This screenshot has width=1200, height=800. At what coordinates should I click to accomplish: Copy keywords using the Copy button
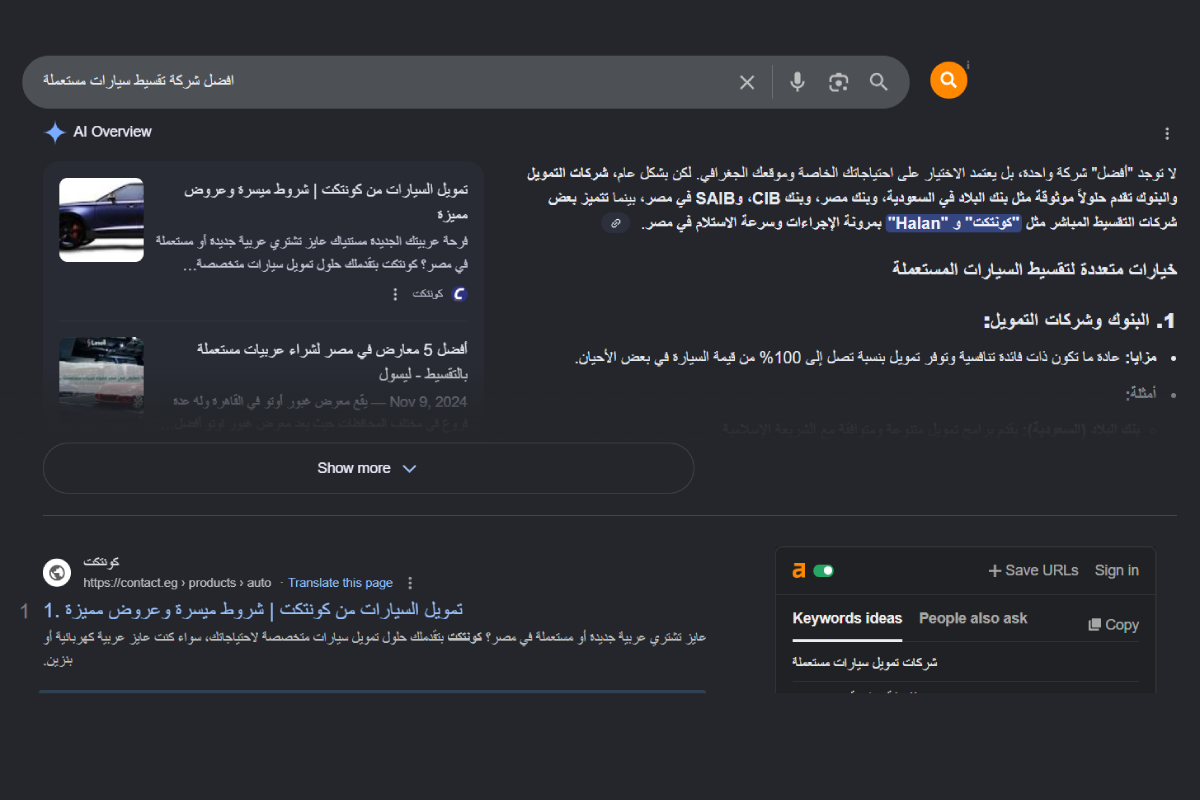coord(1113,624)
